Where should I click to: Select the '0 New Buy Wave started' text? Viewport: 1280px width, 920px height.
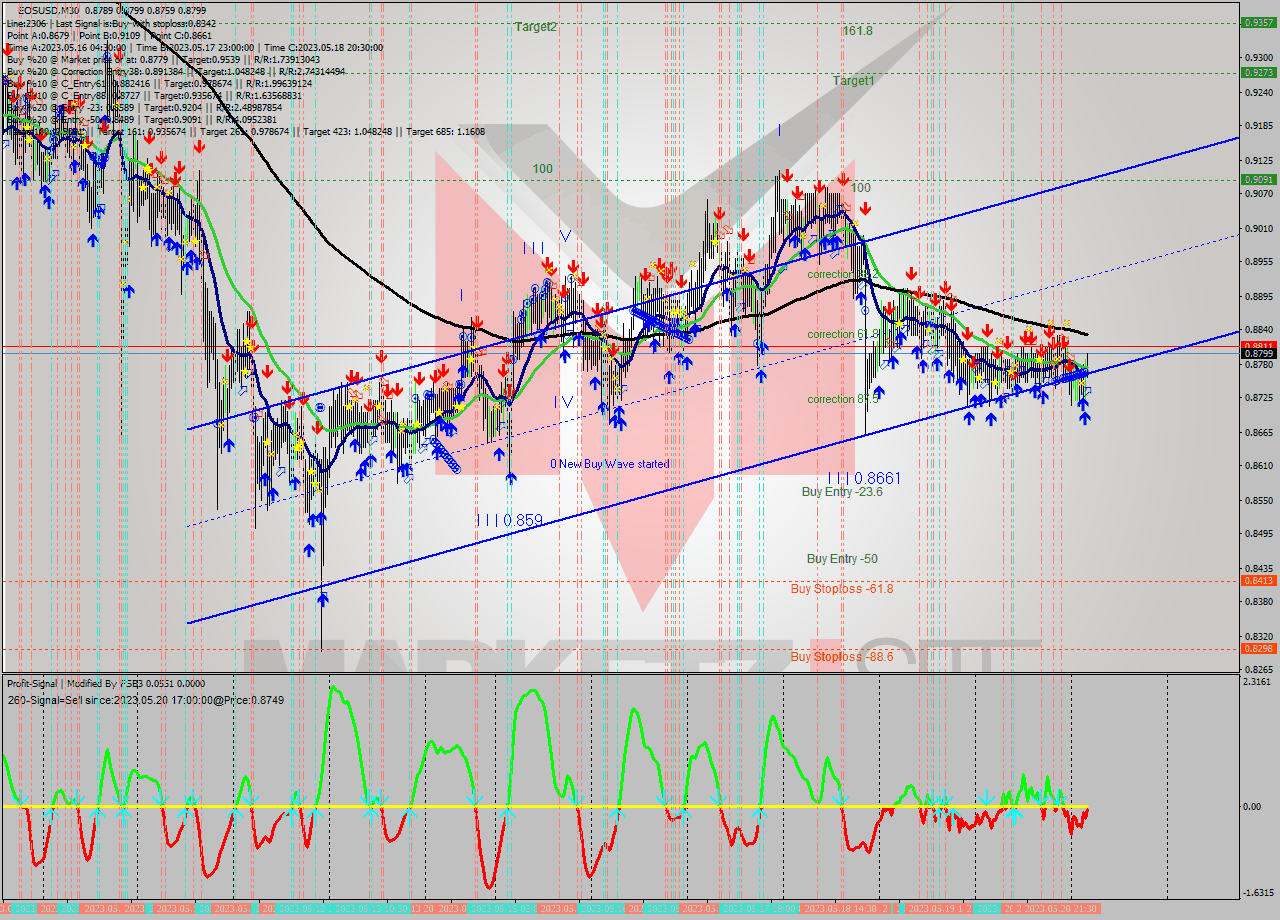tap(610, 464)
